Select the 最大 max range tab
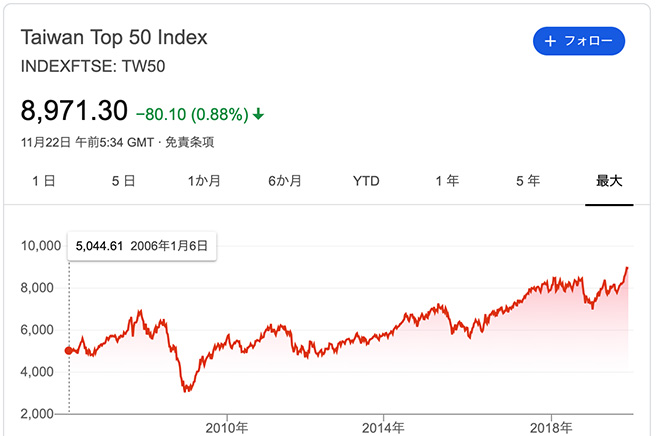656x436 pixels. 609,181
